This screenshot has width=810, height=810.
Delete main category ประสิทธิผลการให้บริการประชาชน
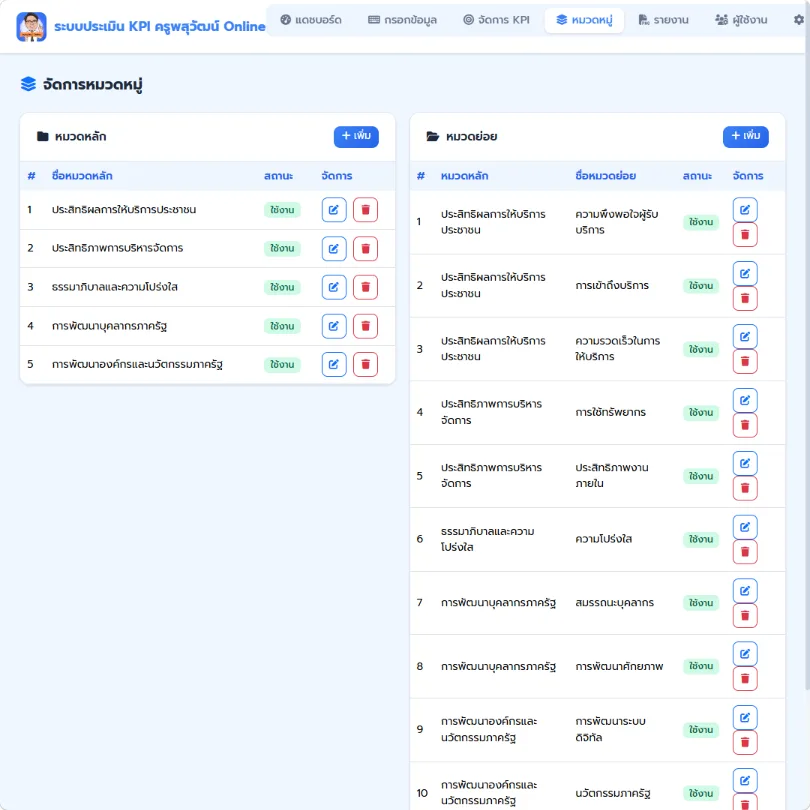(365, 210)
